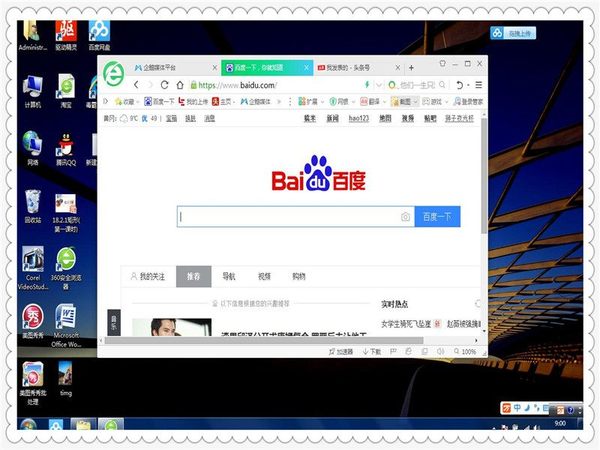Reload the page with the refresh icon
600x450 pixels.
pos(165,85)
